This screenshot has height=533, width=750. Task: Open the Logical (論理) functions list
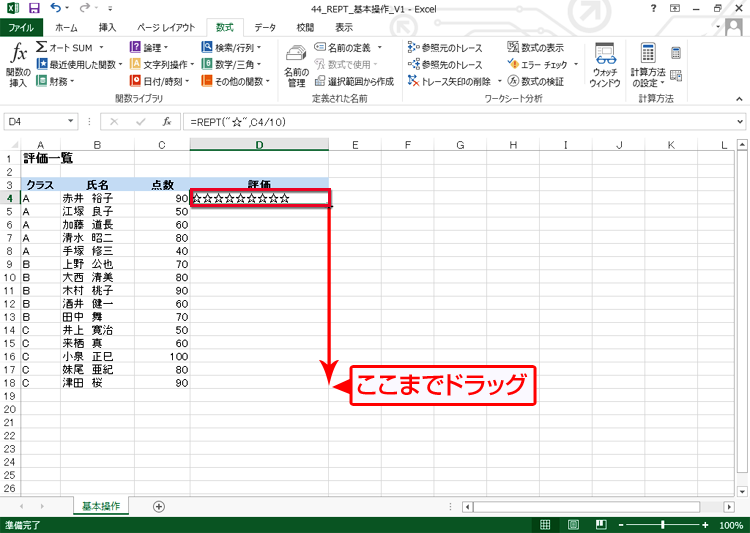tap(149, 47)
